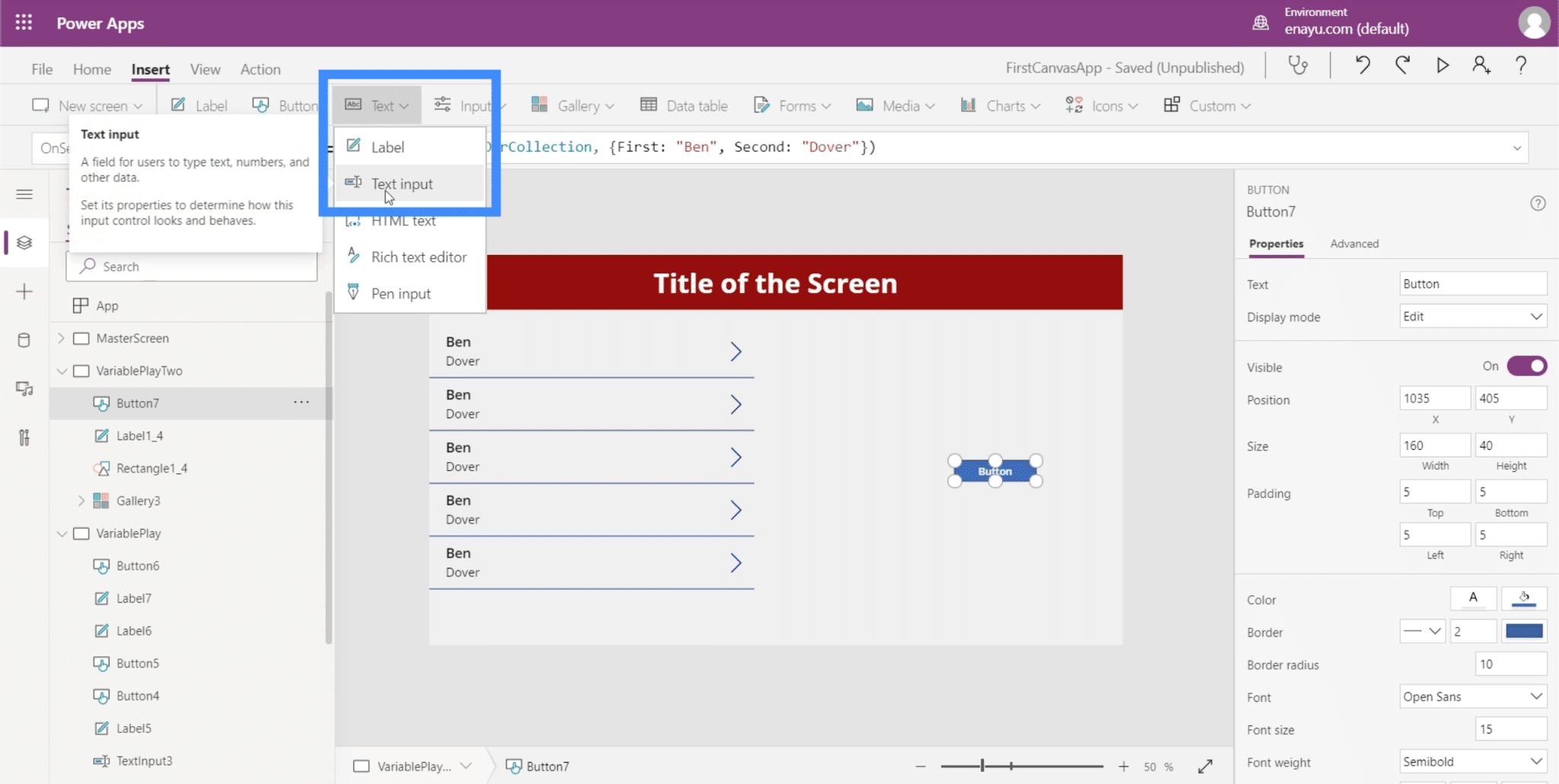1559x784 pixels.
Task: Open the Media icon in left rail
Action: point(24,389)
